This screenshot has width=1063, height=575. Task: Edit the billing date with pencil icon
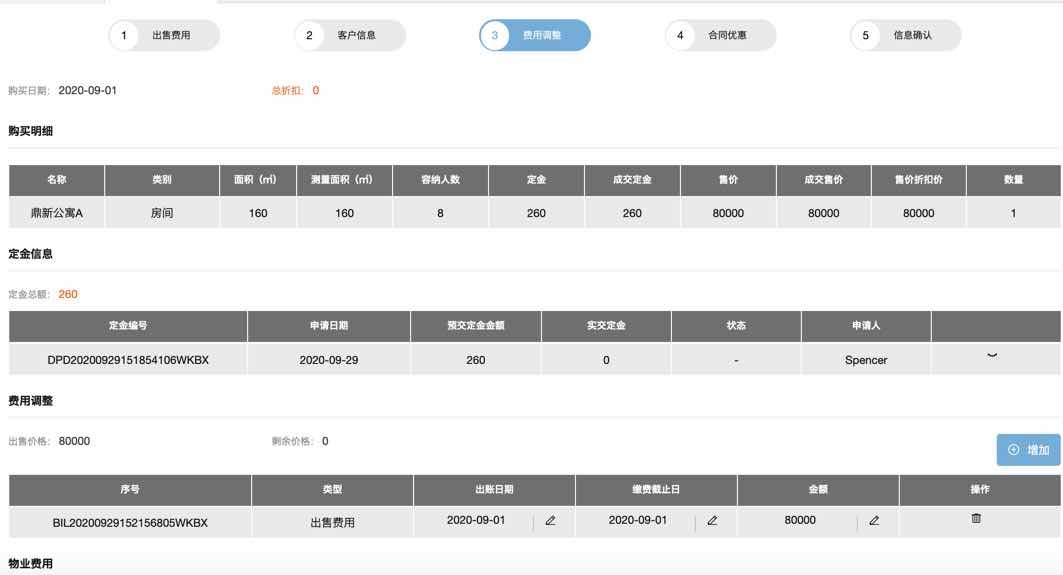pyautogui.click(x=550, y=521)
